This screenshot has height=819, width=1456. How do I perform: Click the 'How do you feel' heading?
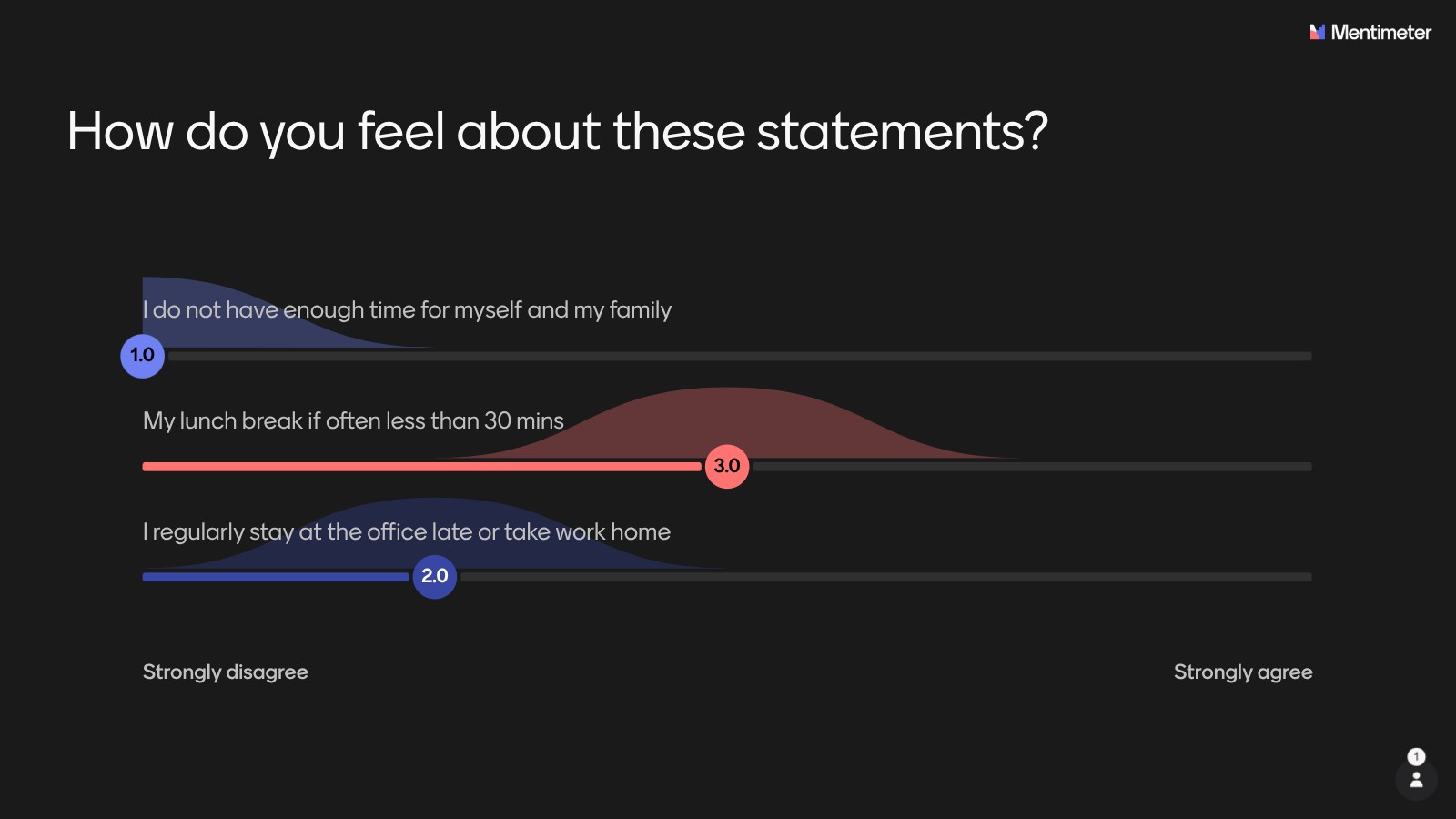click(x=557, y=131)
